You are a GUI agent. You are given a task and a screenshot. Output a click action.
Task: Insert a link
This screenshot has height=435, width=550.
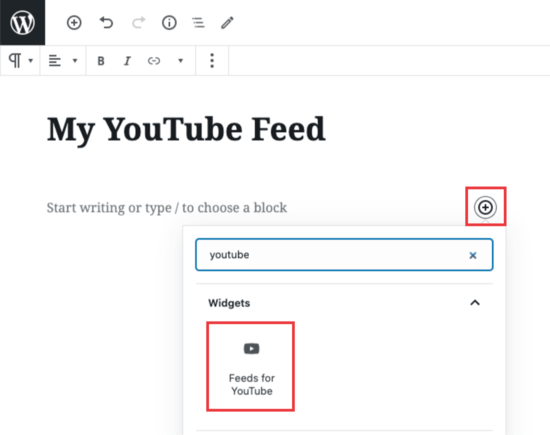tap(154, 61)
